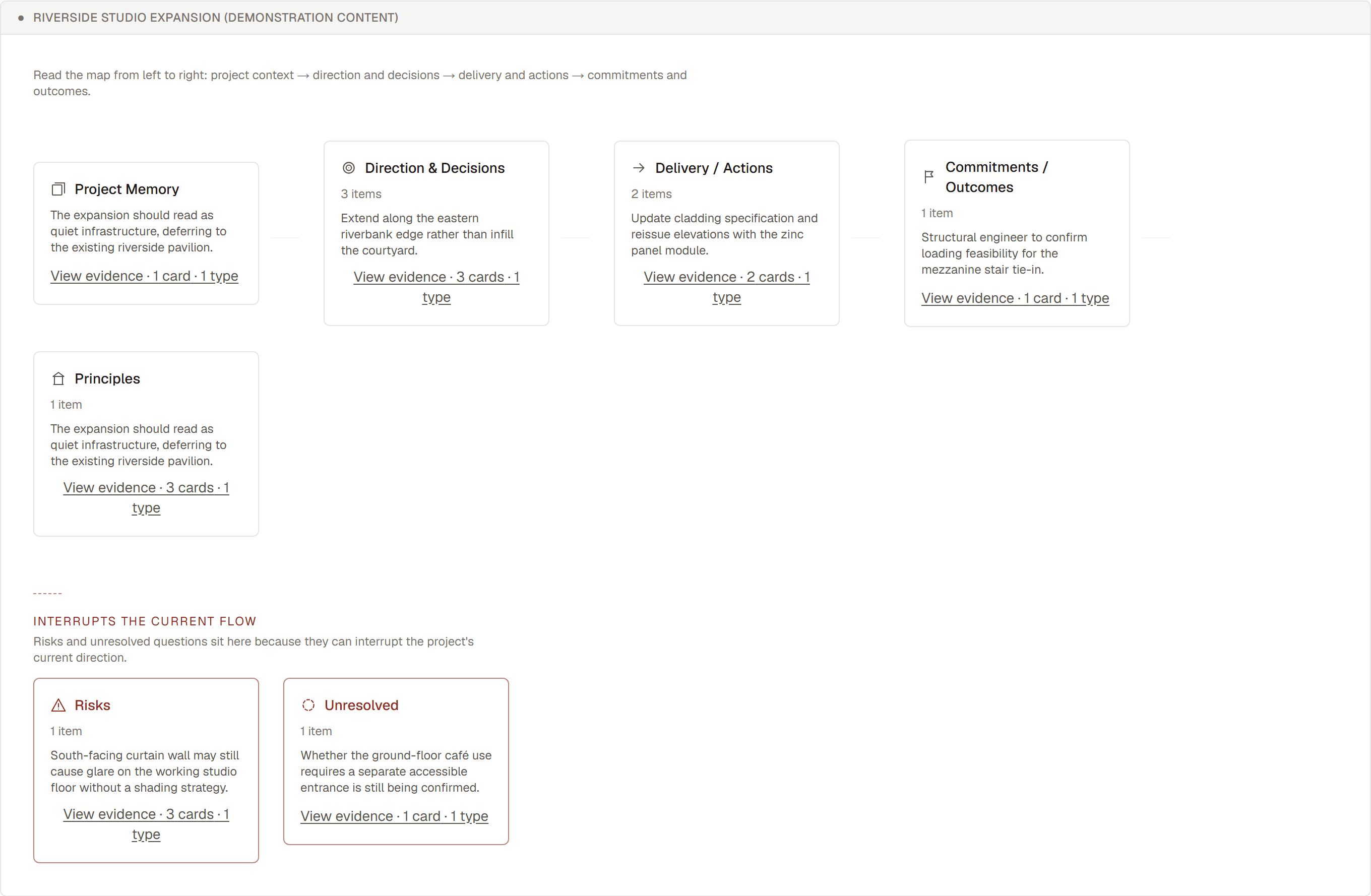Click the Unresolved dashed circle icon

(308, 705)
